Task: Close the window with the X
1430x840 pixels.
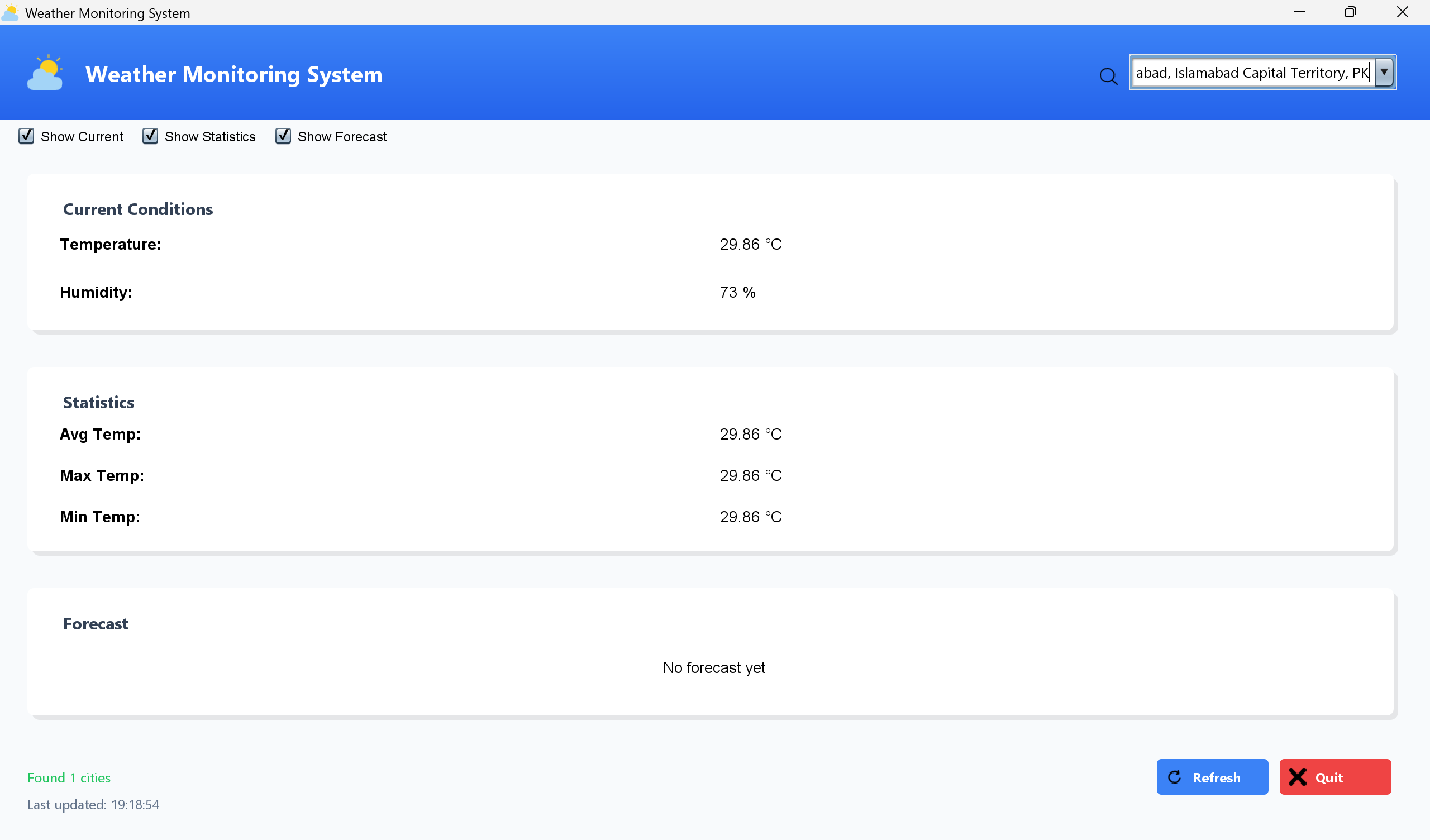Action: coord(1402,12)
